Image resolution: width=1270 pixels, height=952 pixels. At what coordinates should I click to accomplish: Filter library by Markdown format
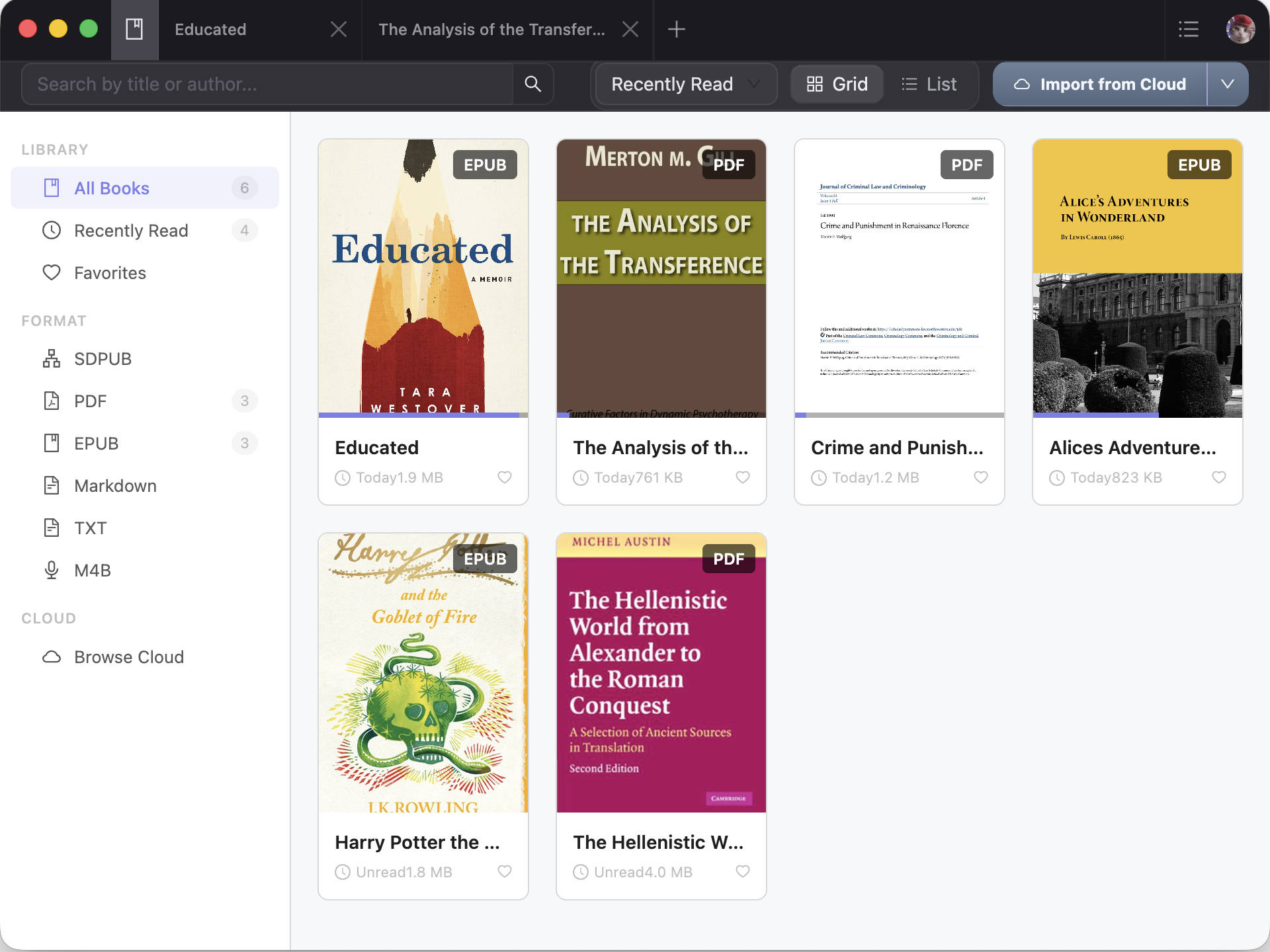(x=115, y=486)
